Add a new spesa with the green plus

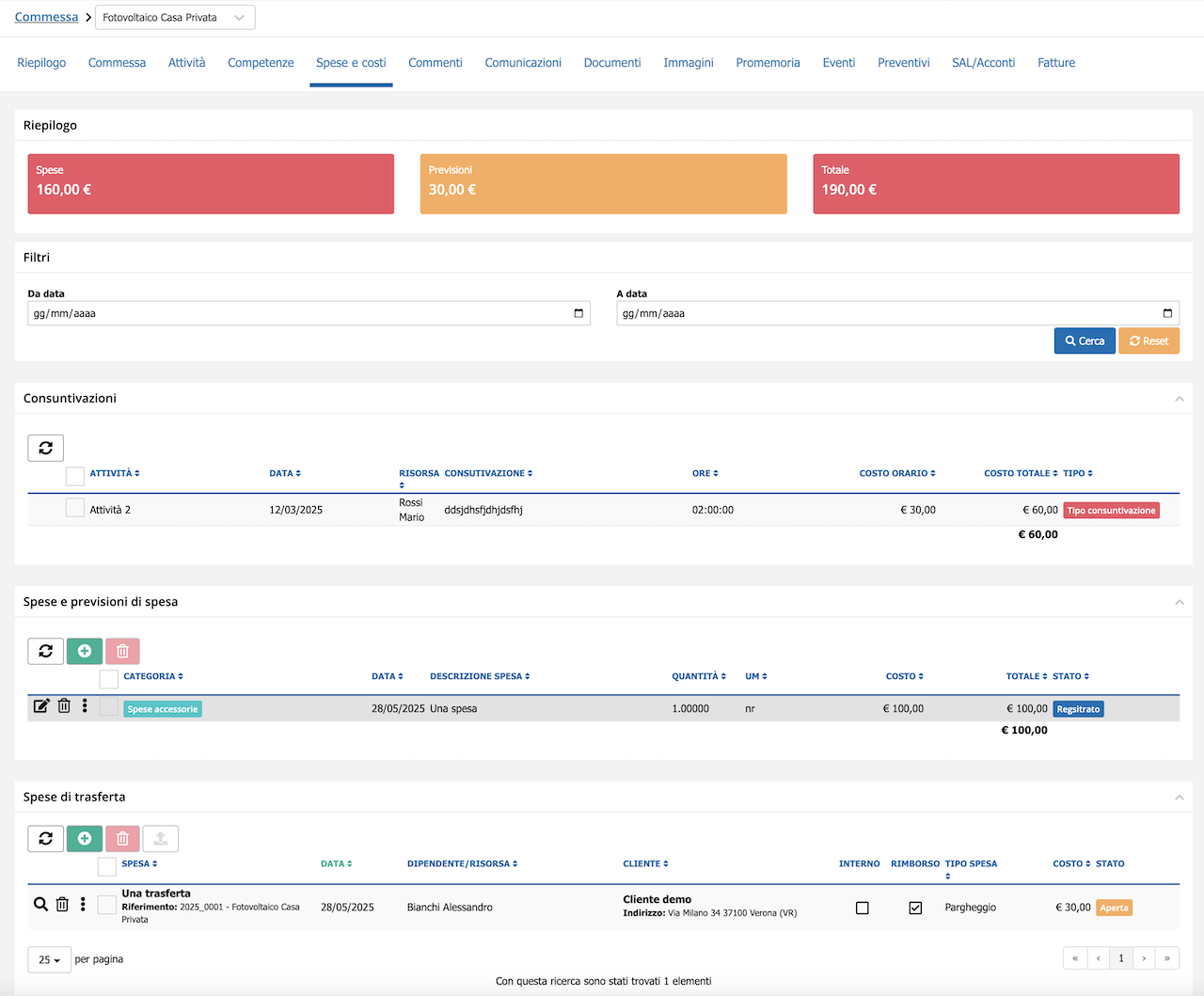pyautogui.click(x=85, y=651)
